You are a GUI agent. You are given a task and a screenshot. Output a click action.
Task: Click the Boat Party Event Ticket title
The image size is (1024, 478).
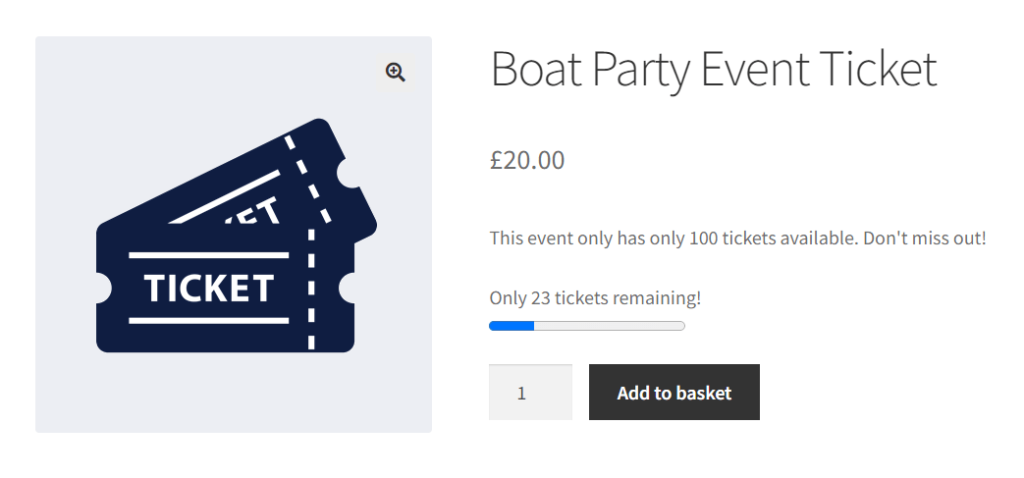coord(713,70)
